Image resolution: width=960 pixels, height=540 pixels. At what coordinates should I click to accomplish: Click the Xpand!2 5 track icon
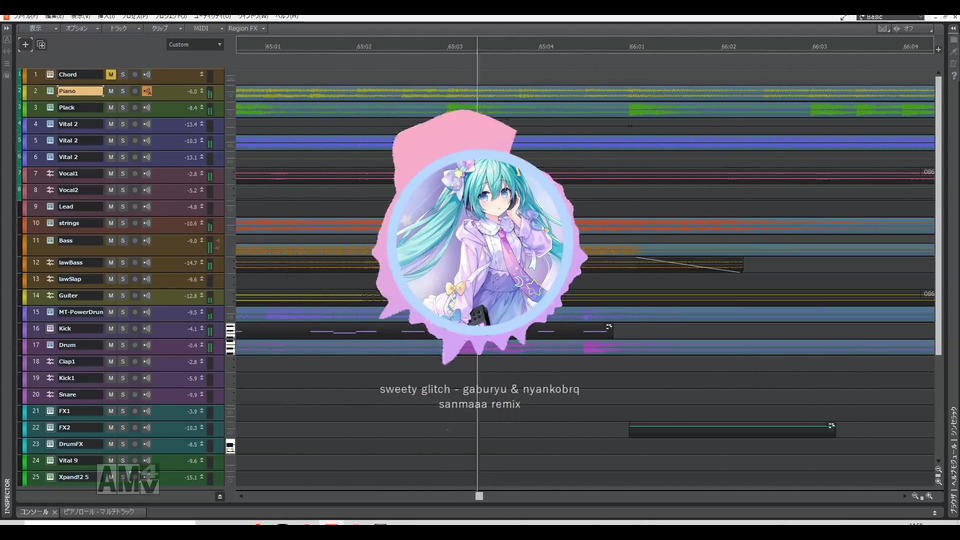tap(50, 476)
